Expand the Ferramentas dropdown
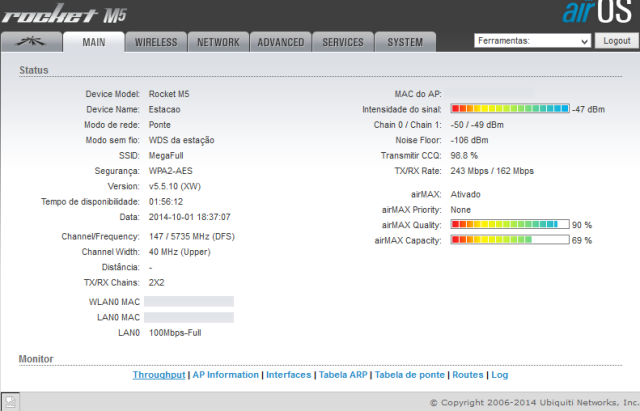The height and width of the screenshot is (411, 640). (532, 41)
